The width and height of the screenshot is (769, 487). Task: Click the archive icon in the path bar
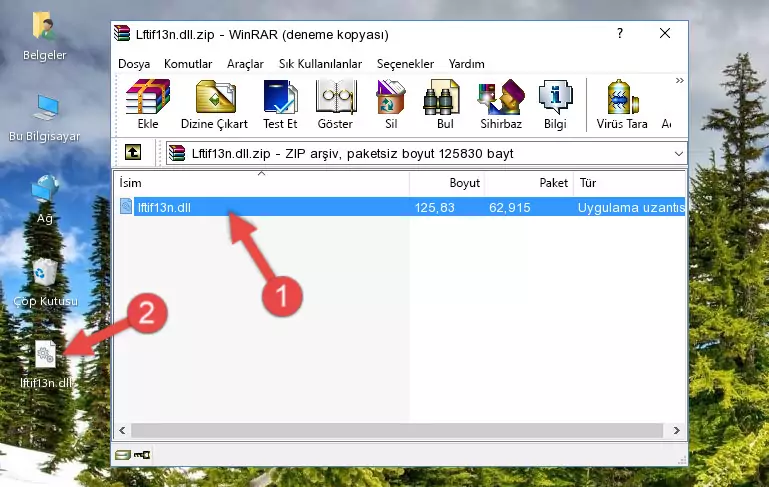click(177, 154)
